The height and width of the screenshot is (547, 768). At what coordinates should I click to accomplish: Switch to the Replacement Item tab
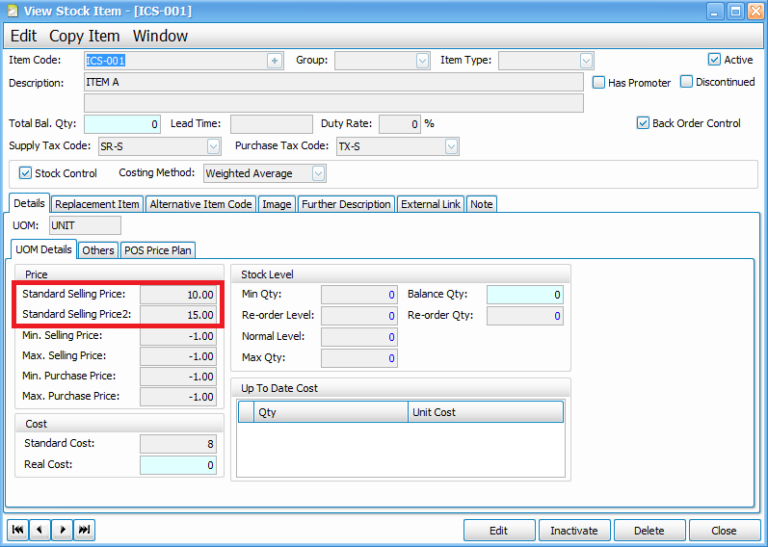point(97,204)
